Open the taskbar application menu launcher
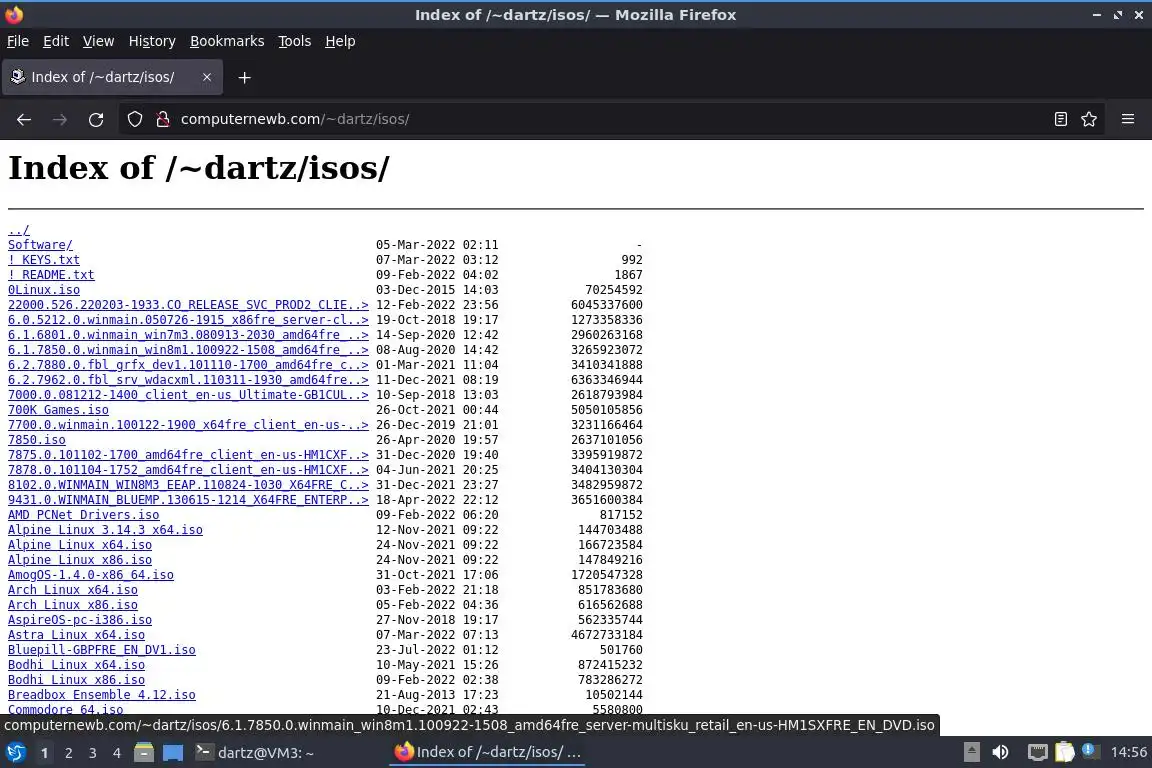Viewport: 1152px width, 768px height. [x=15, y=753]
